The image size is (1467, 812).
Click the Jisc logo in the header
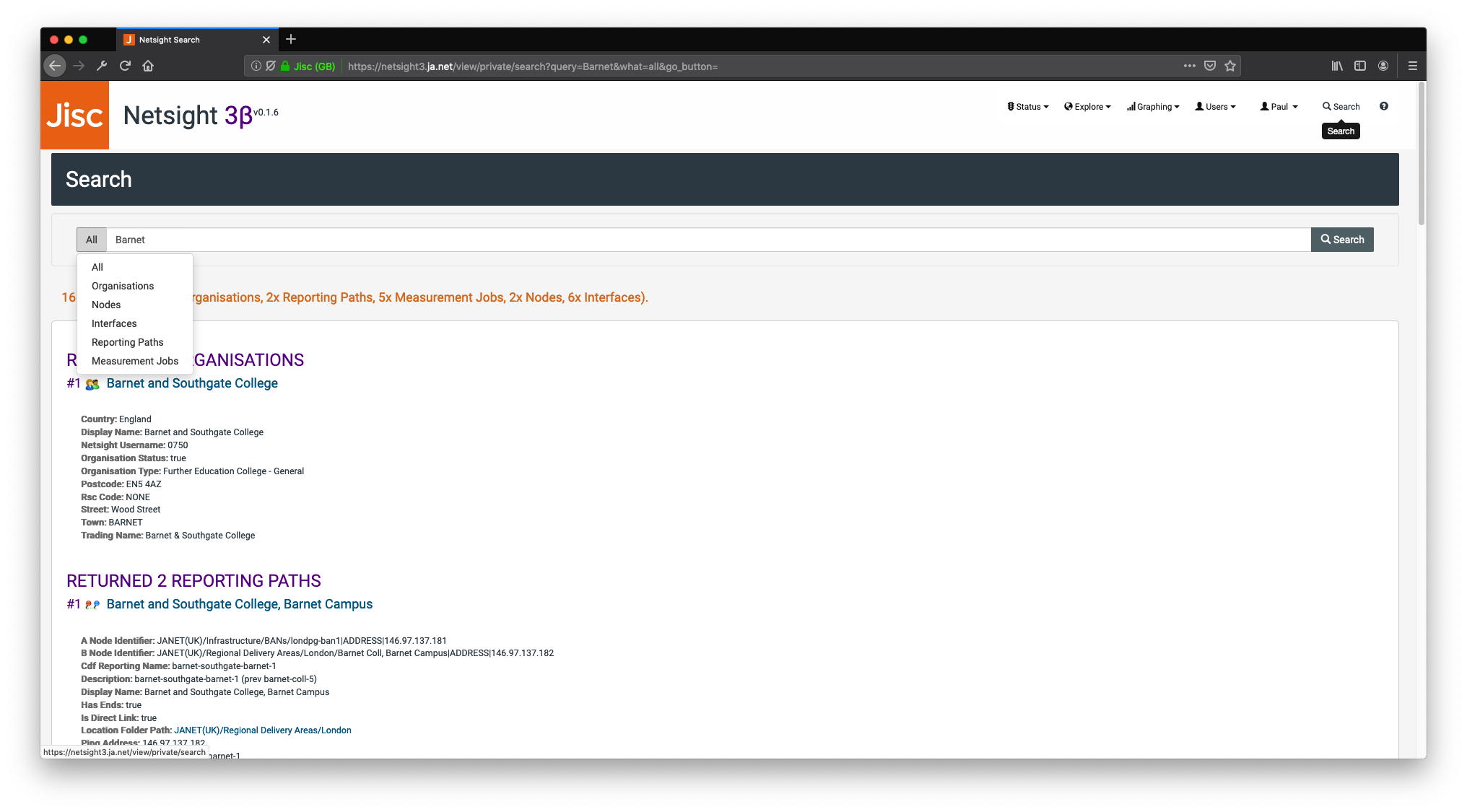74,115
